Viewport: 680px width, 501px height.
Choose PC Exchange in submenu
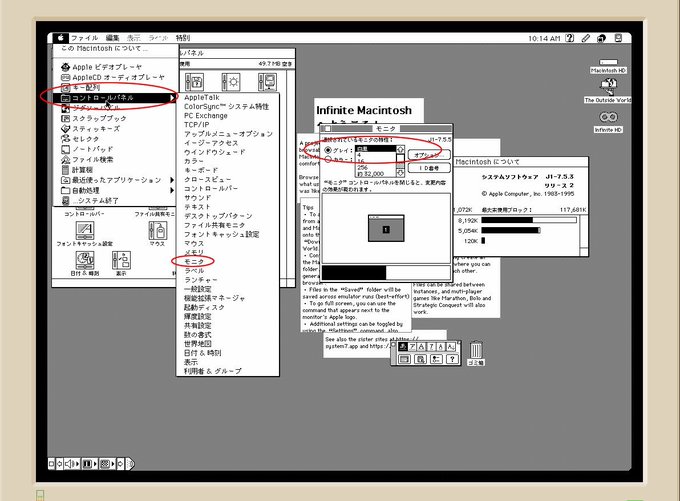[x=228, y=116]
